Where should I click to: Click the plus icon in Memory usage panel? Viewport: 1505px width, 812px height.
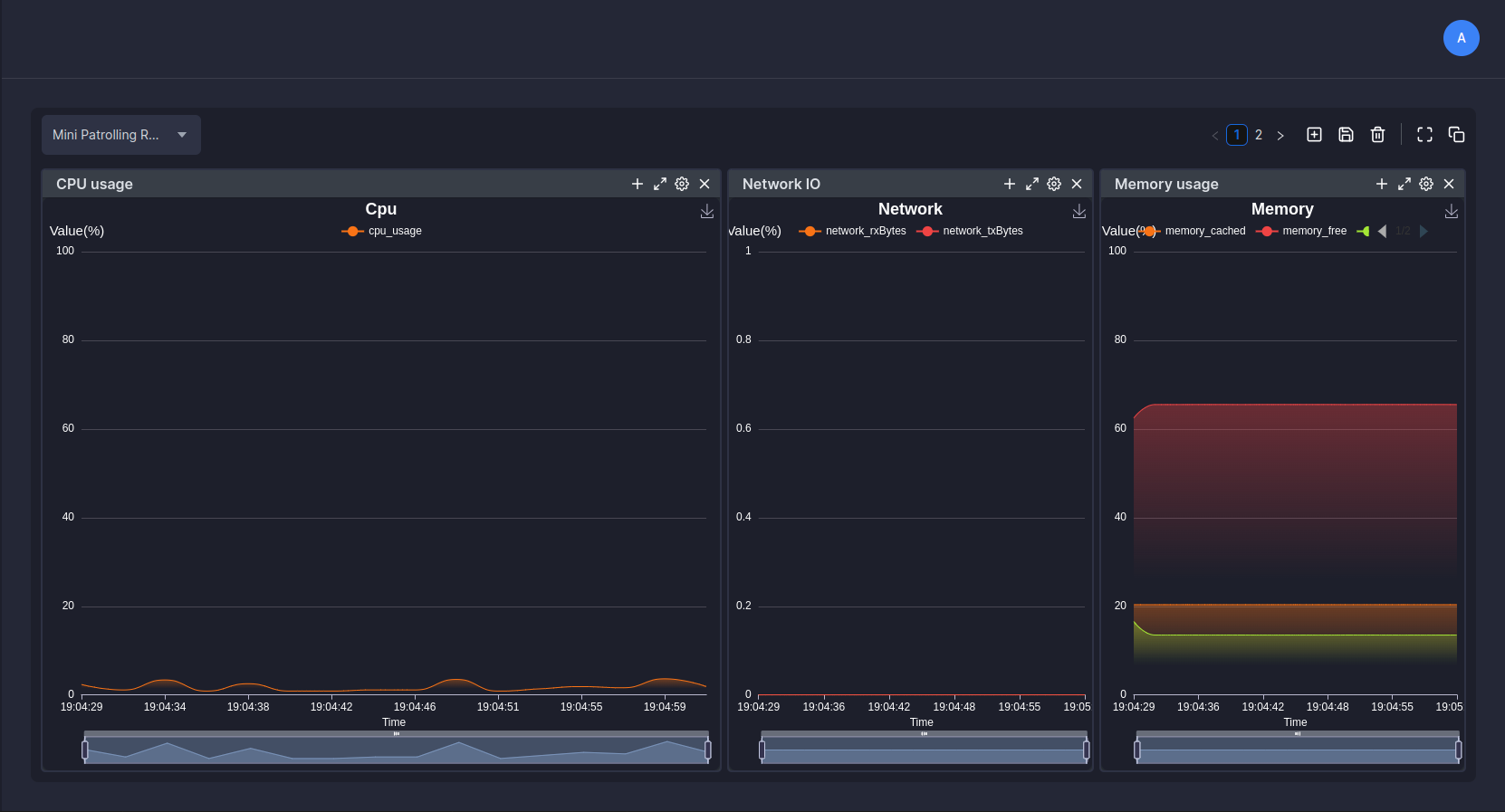(1381, 184)
